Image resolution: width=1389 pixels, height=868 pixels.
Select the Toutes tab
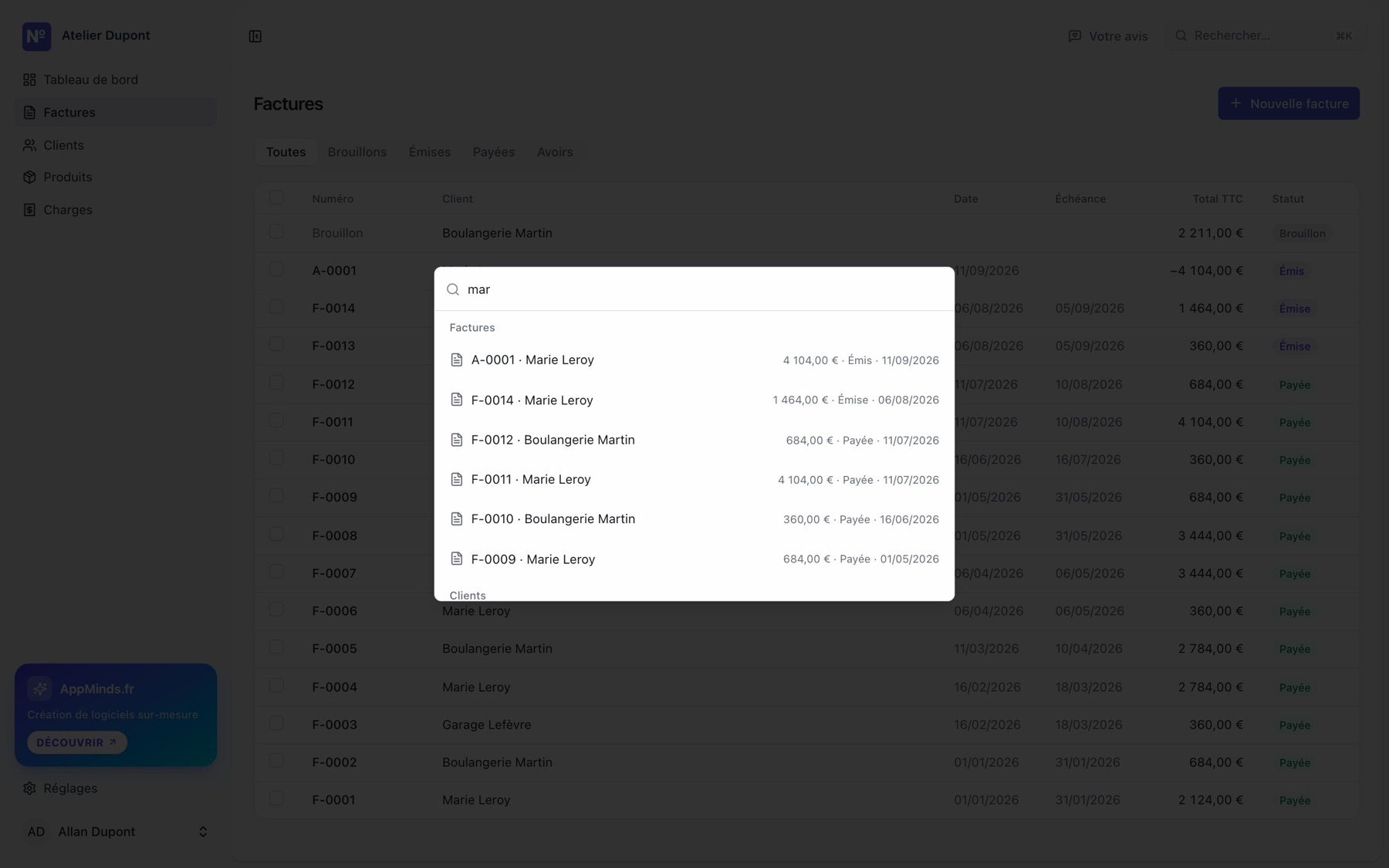pyautogui.click(x=286, y=152)
